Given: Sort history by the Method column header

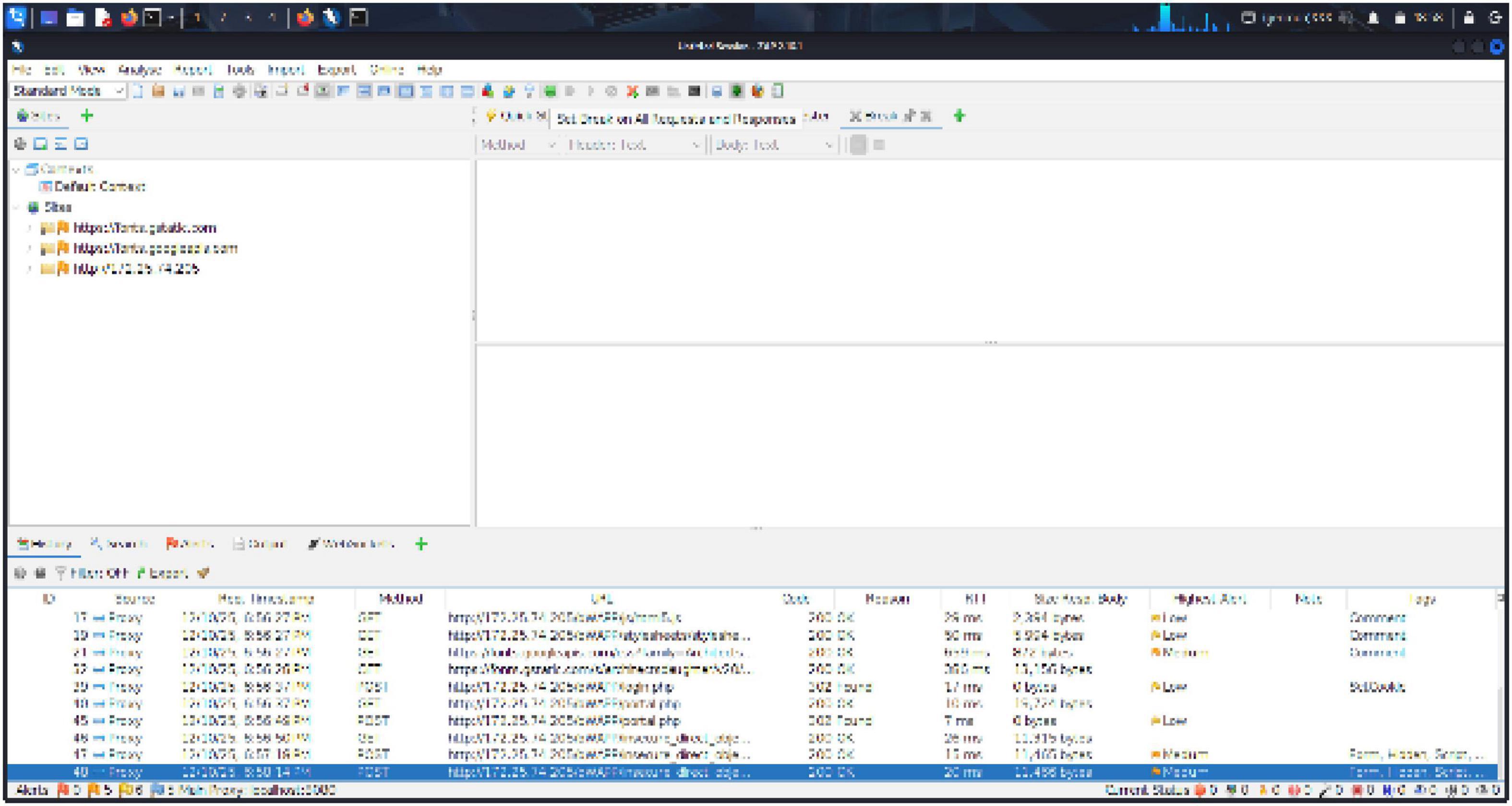Looking at the screenshot, I should 400,599.
